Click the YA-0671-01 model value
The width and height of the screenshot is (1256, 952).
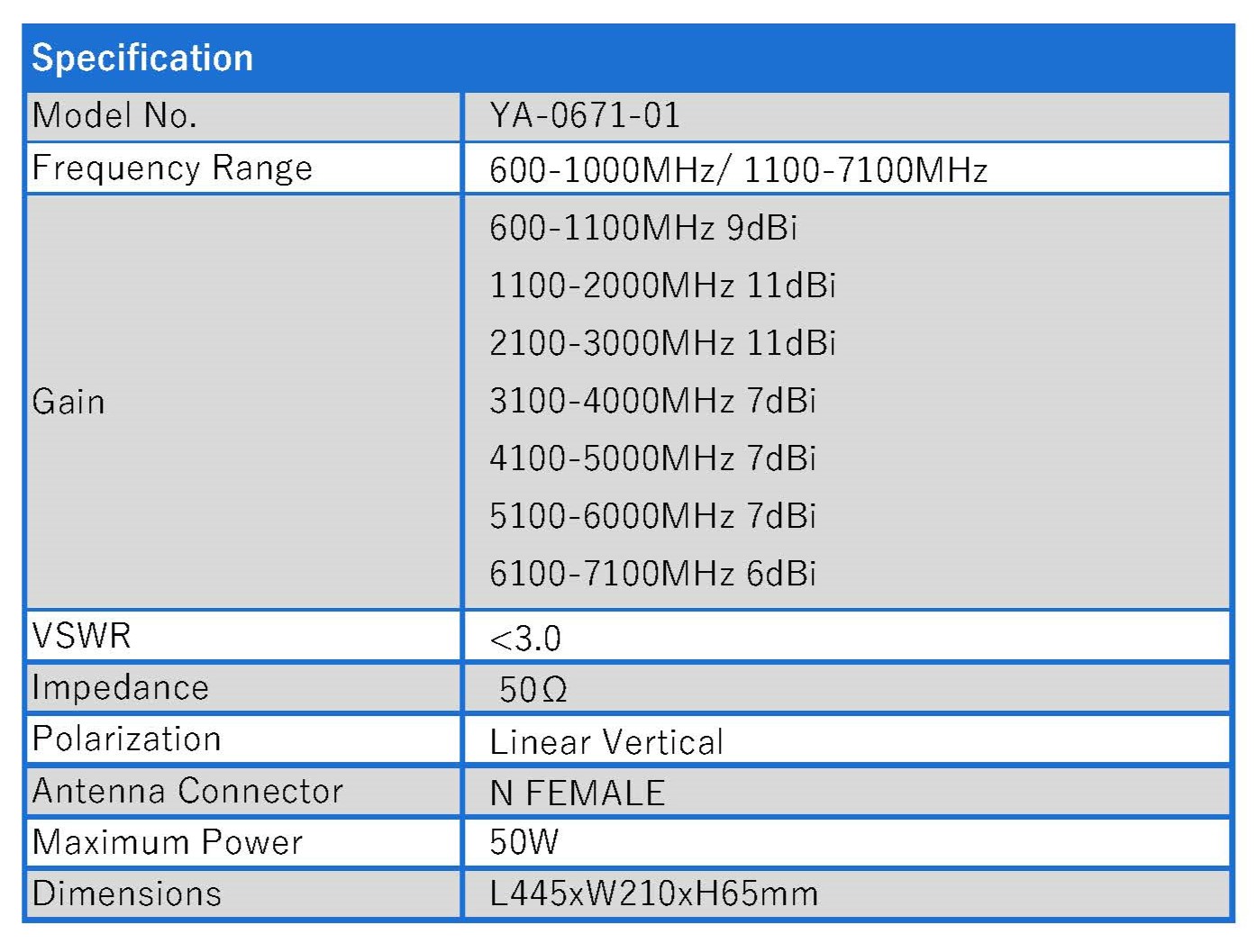pyautogui.click(x=585, y=116)
